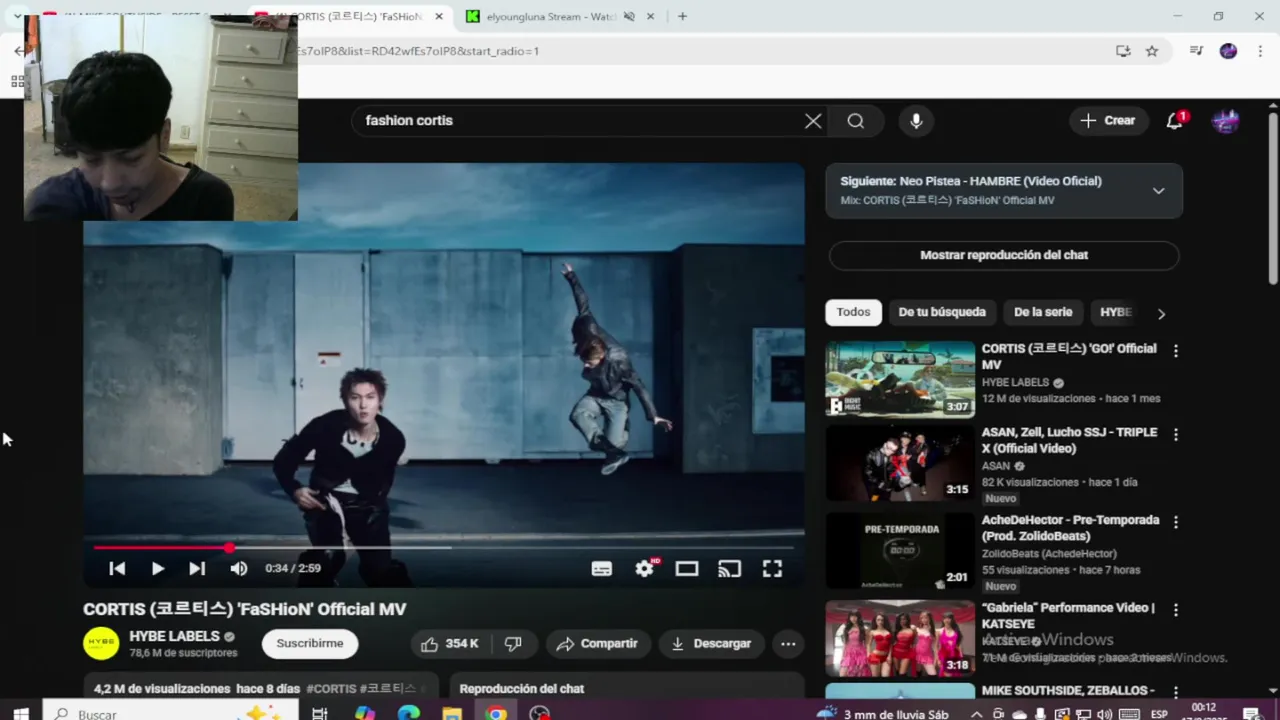Image resolution: width=1280 pixels, height=720 pixels.
Task: Show hidden system tray icons
Action: (976, 714)
